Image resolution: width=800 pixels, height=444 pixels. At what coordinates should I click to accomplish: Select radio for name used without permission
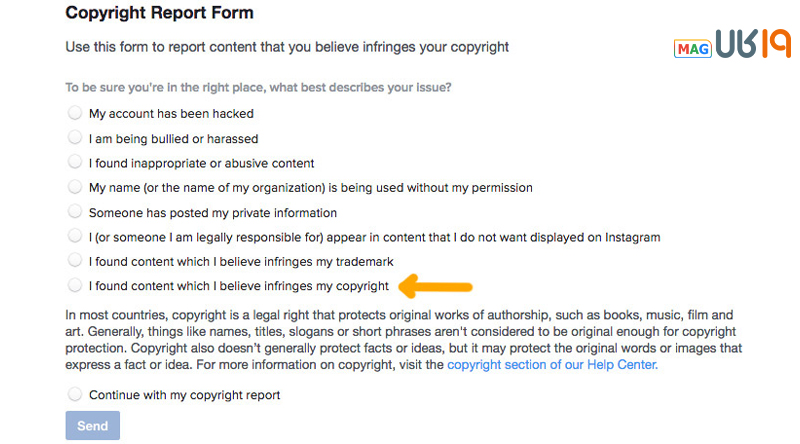coord(75,187)
